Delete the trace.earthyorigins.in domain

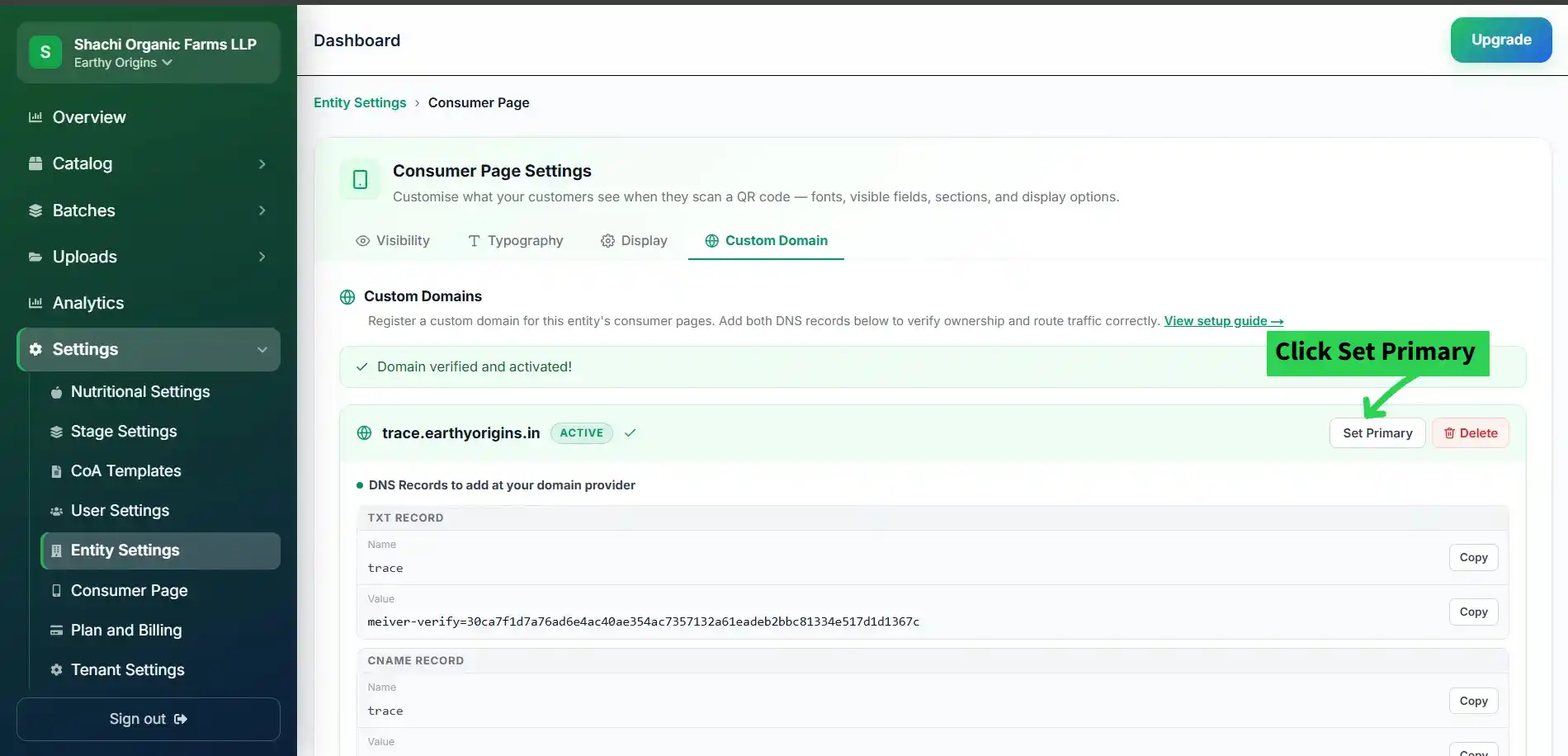pyautogui.click(x=1471, y=433)
